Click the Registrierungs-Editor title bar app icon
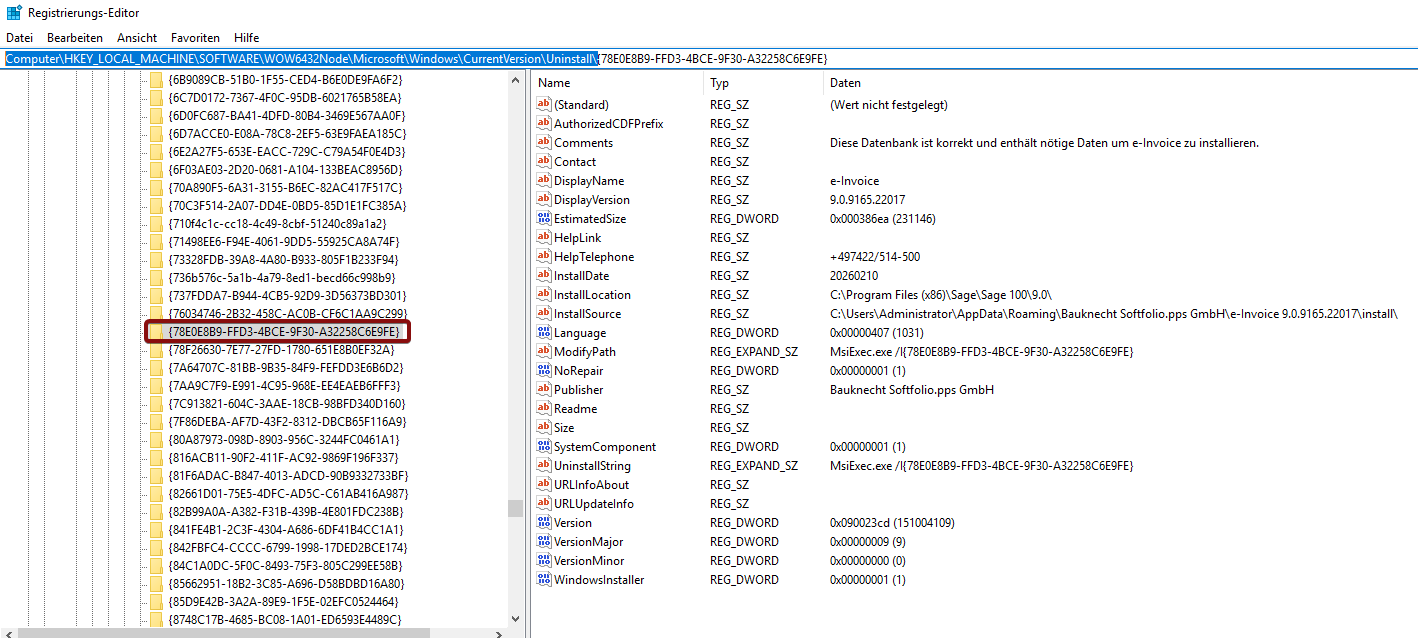This screenshot has height=638, width=1418. pos(14,13)
